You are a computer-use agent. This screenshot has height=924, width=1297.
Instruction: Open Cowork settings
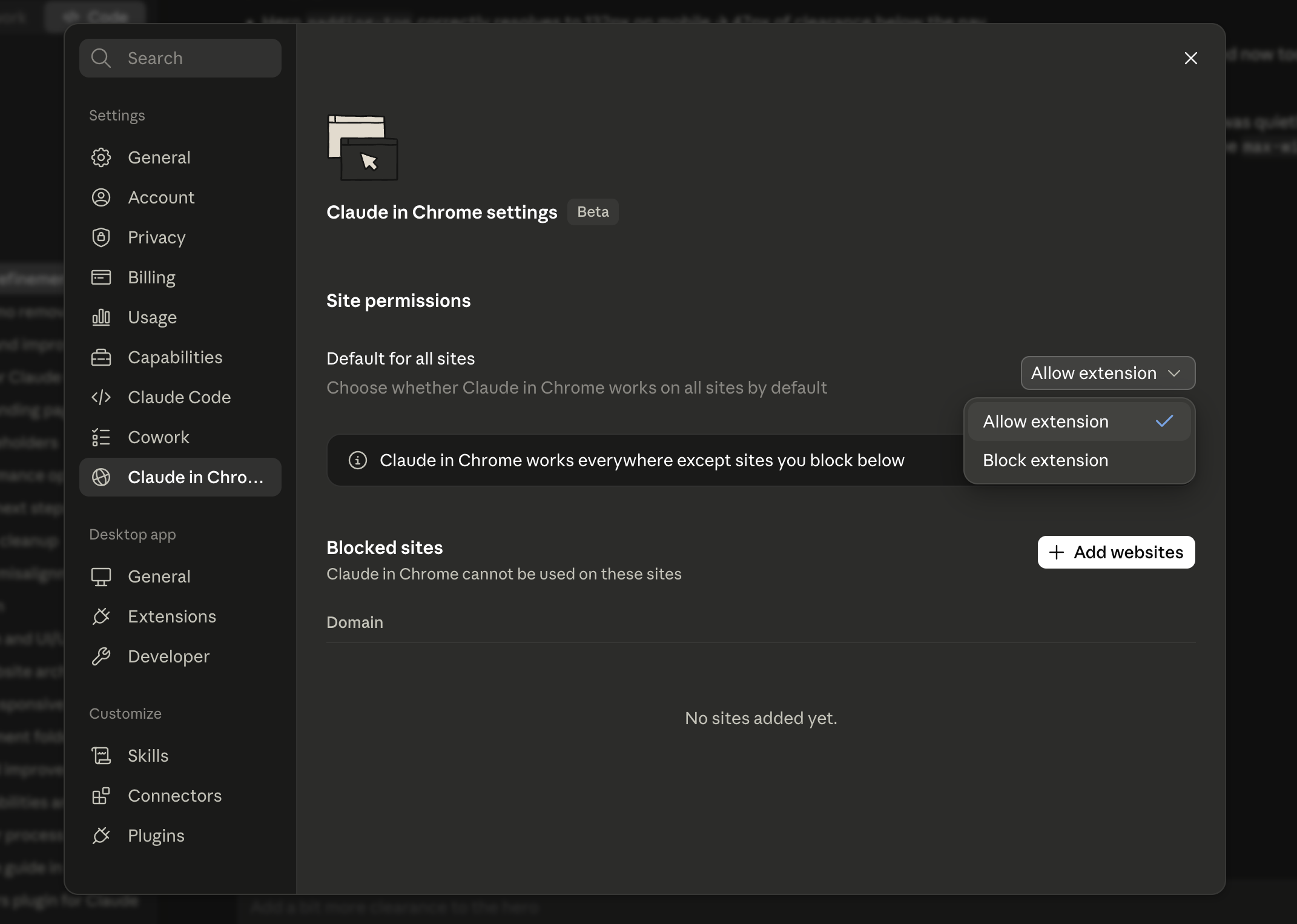180,437
